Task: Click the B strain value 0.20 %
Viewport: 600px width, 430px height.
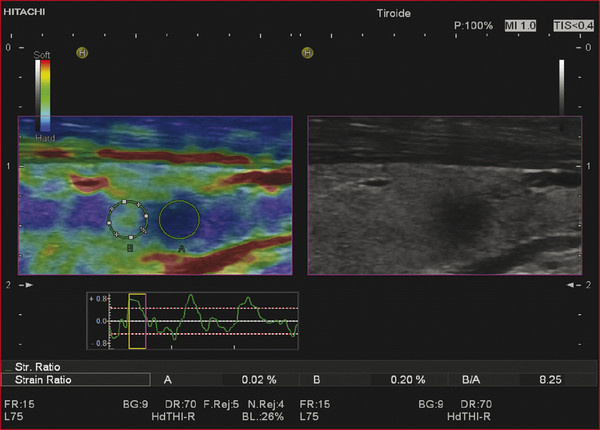Action: 407,380
